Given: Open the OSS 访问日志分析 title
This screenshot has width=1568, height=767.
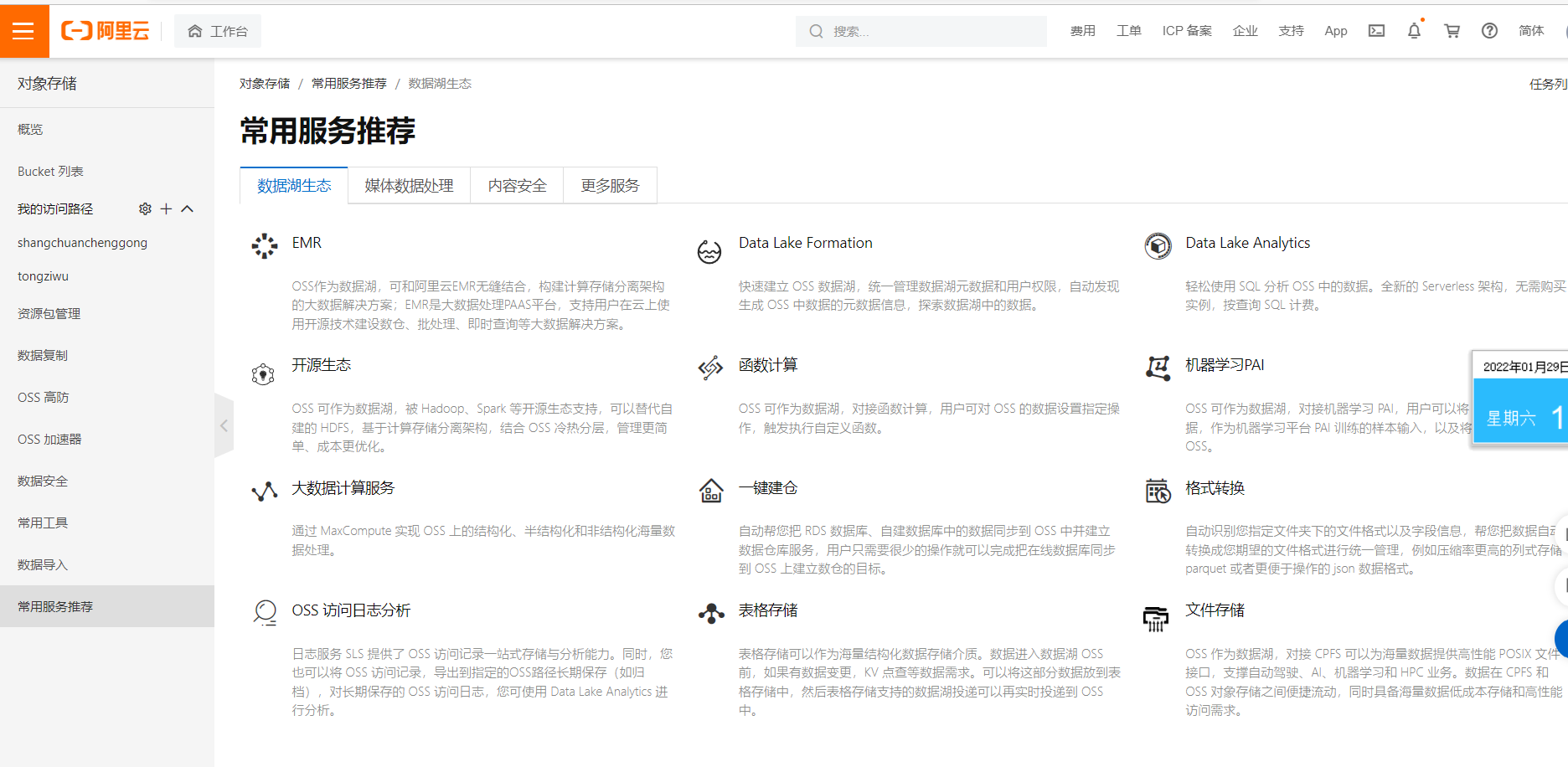Looking at the screenshot, I should (x=351, y=610).
